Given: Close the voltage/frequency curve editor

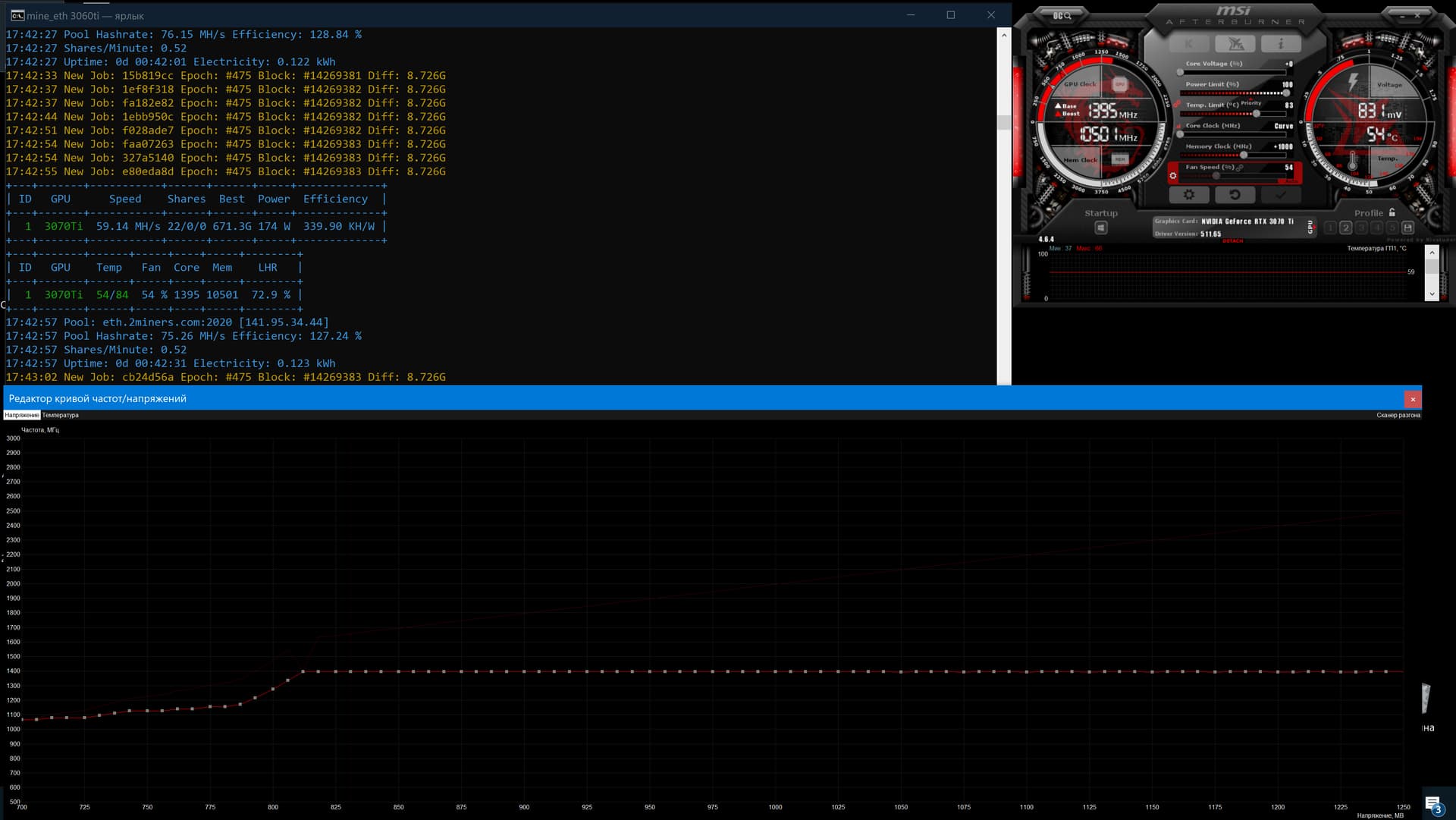Looking at the screenshot, I should click(x=1413, y=399).
